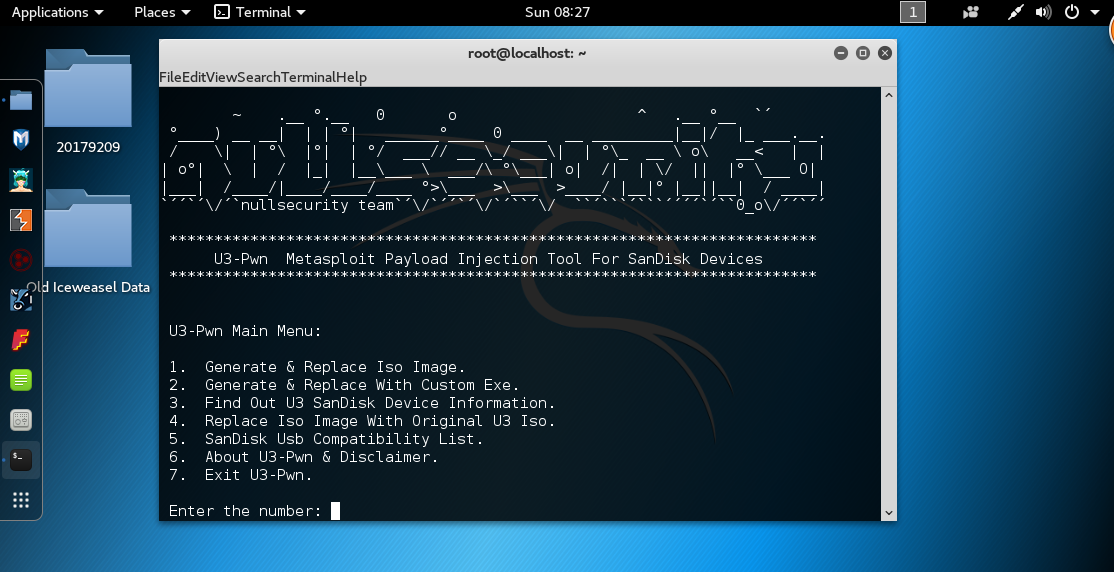Image resolution: width=1114 pixels, height=572 pixels.
Task: Open the View menu in terminal
Action: pos(221,77)
